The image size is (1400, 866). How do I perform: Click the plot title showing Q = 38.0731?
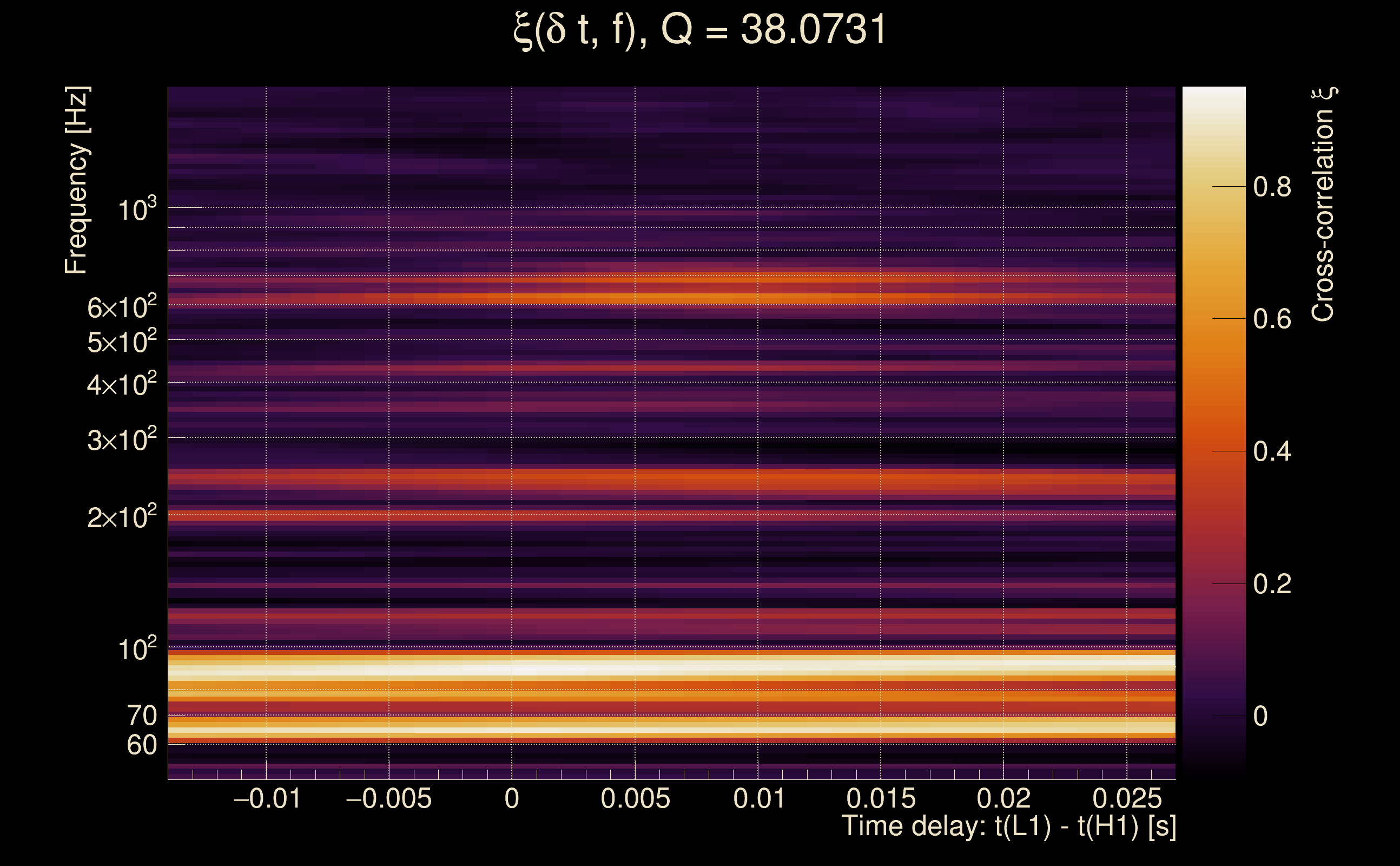(x=699, y=30)
